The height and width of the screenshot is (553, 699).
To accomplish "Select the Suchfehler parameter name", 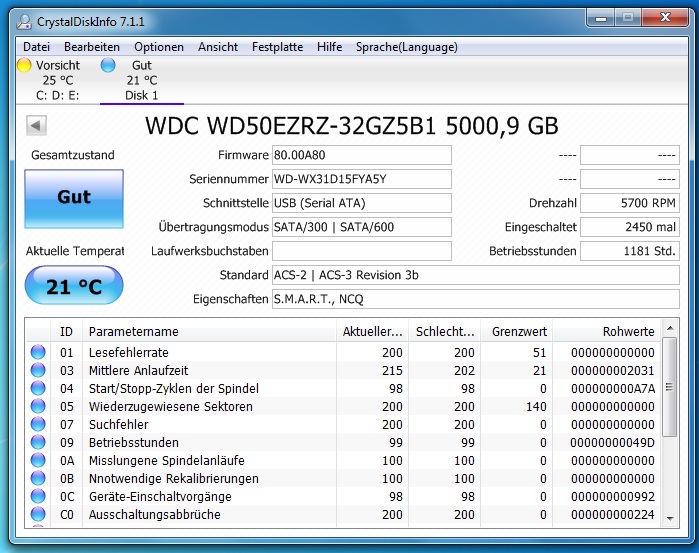I will click(118, 424).
